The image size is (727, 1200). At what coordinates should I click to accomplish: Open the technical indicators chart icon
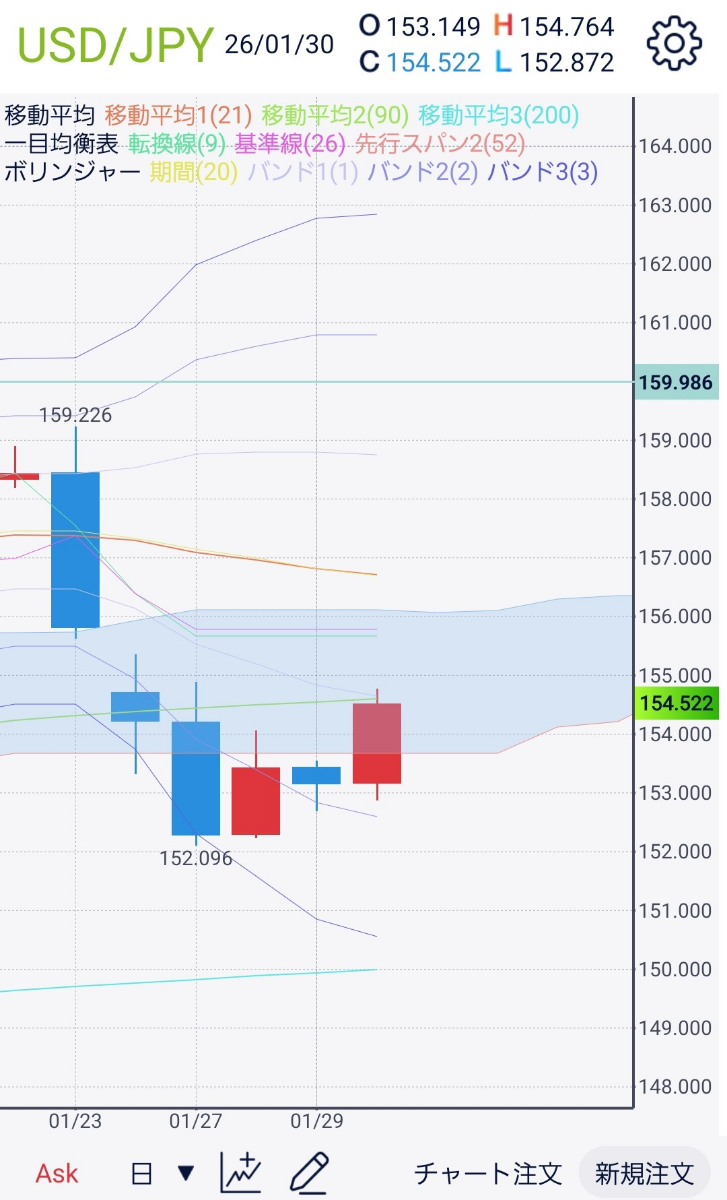click(x=241, y=1171)
